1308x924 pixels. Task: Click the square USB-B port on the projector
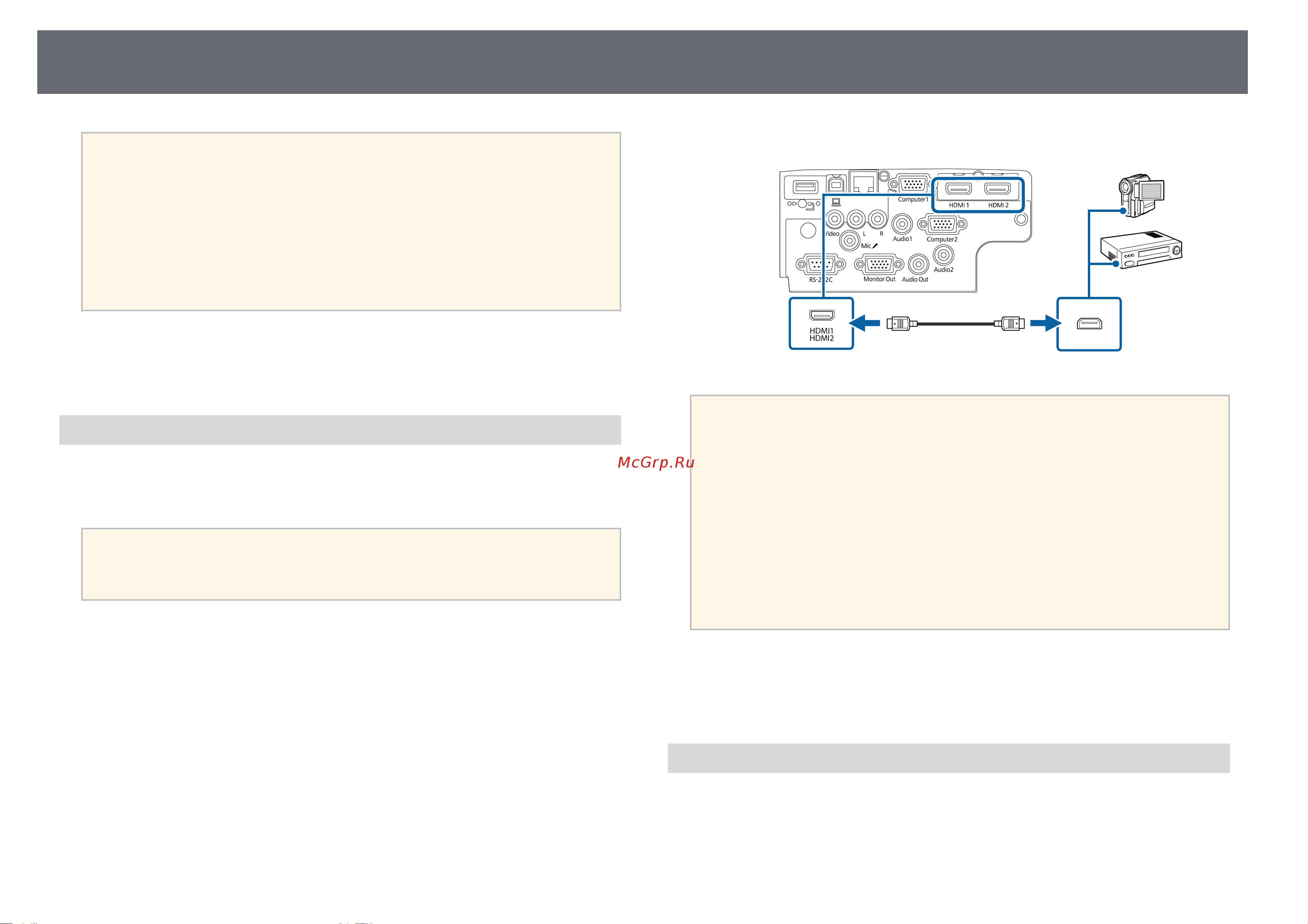[836, 185]
